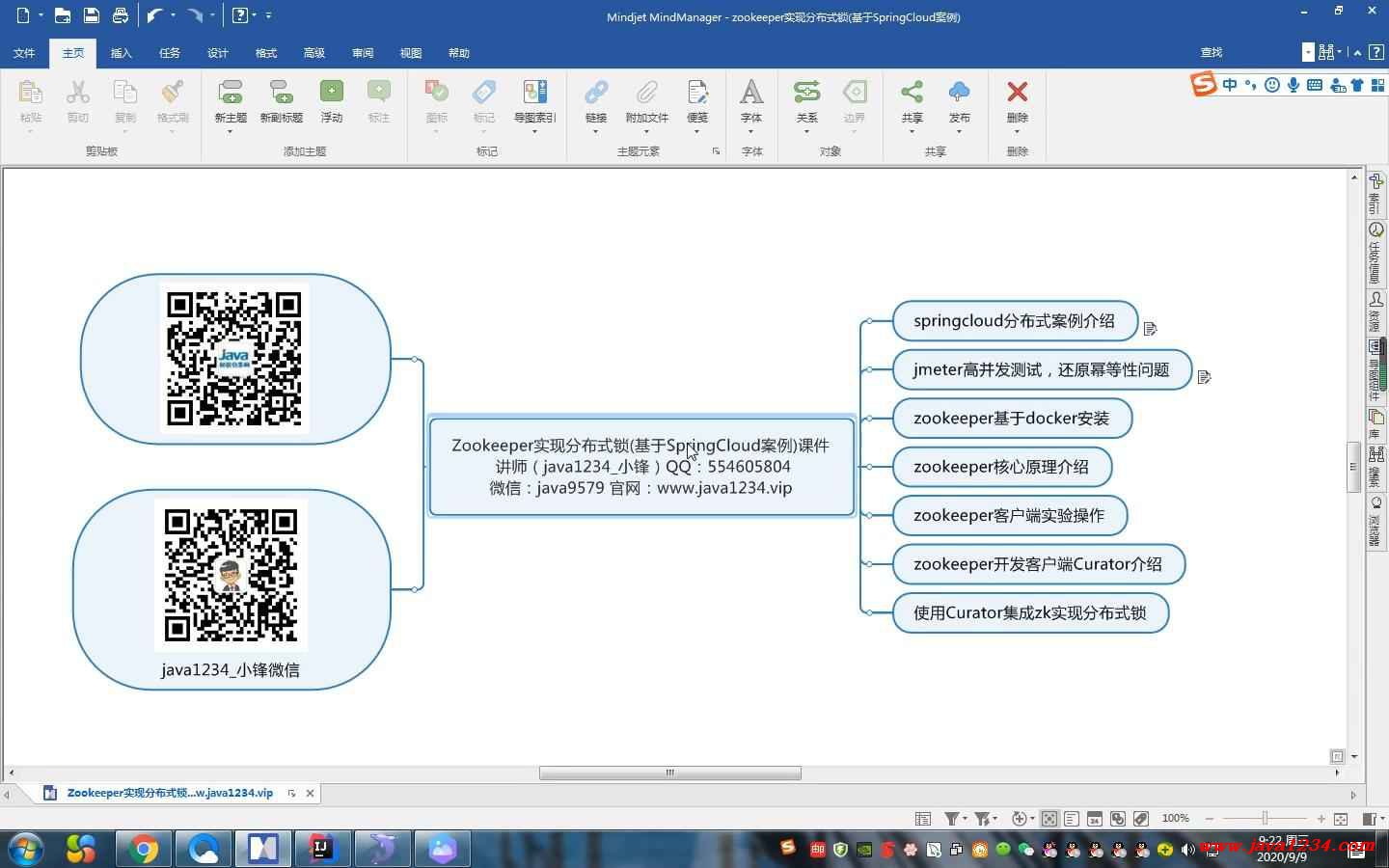
Task: Switch to the 格式 ribbon tab
Action: (266, 53)
